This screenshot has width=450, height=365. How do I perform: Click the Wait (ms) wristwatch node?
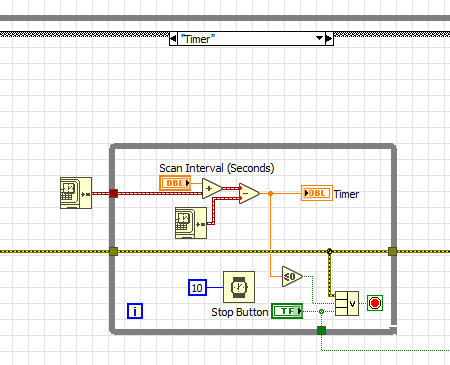pos(239,287)
